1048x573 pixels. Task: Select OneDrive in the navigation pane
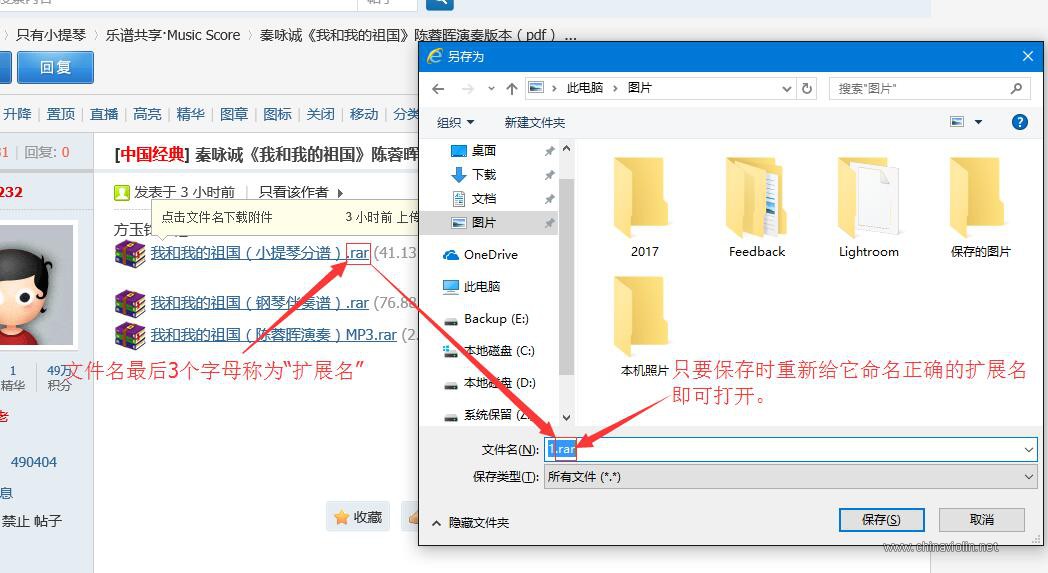(489, 255)
